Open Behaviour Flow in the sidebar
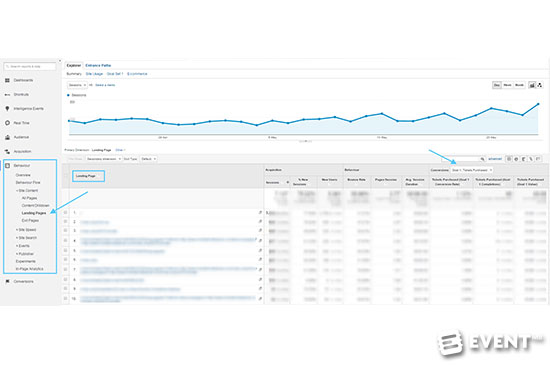This screenshot has width=550, height=365. (28, 183)
